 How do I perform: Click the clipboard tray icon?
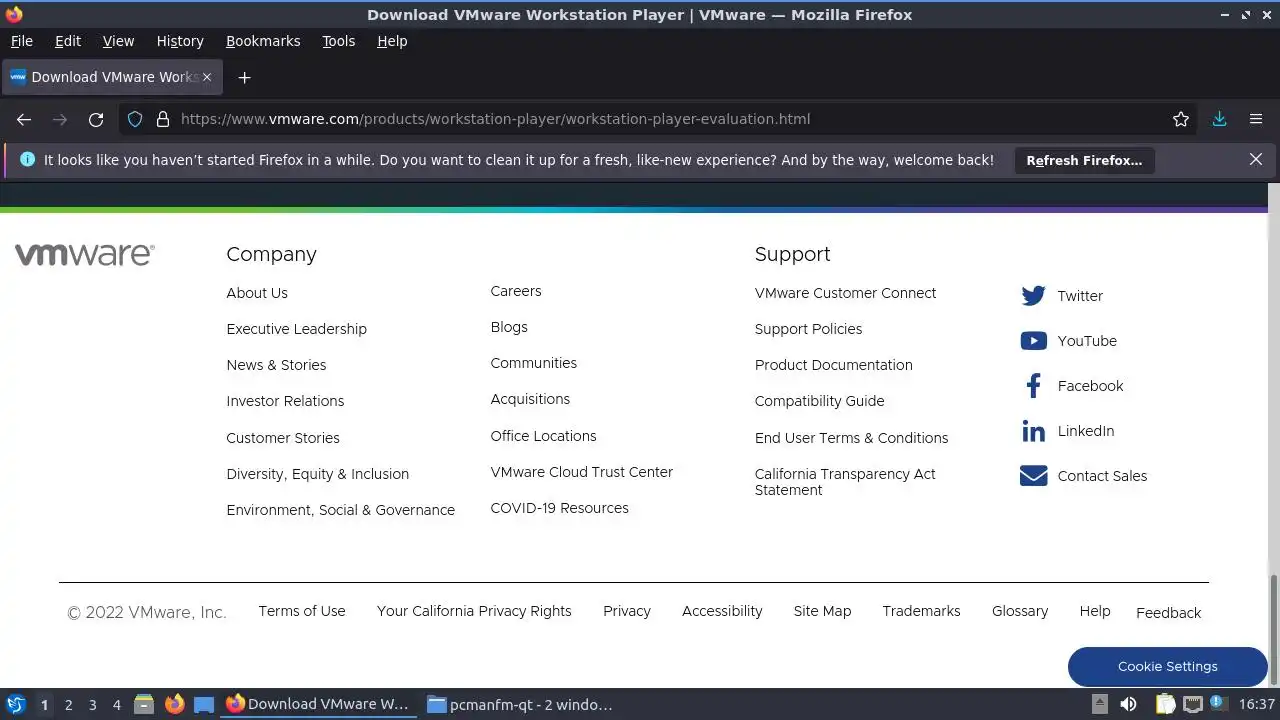click(x=1165, y=704)
